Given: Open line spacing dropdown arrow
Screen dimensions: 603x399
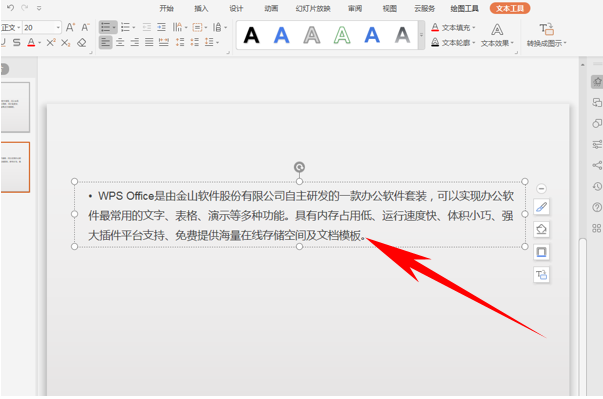Looking at the screenshot, I should (x=218, y=43).
